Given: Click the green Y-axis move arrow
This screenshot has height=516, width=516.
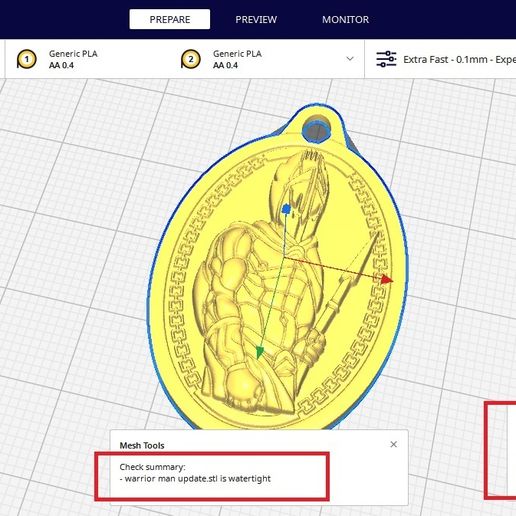Looking at the screenshot, I should pos(259,352).
